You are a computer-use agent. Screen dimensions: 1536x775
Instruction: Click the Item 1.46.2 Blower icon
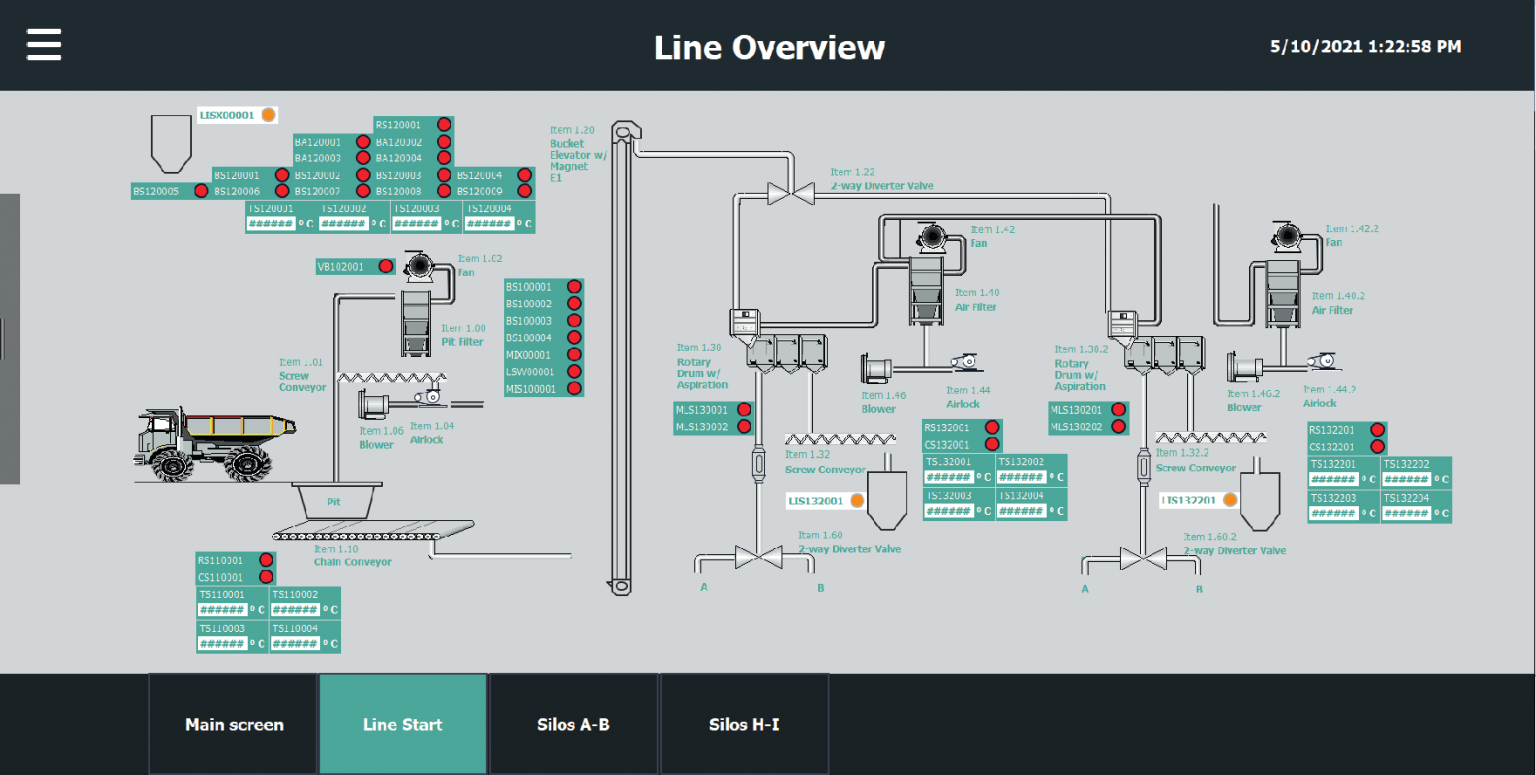(x=1243, y=368)
